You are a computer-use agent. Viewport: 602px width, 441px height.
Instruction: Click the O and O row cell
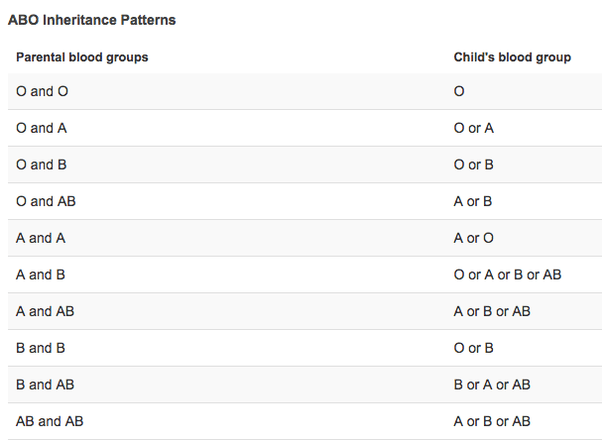tap(42, 91)
